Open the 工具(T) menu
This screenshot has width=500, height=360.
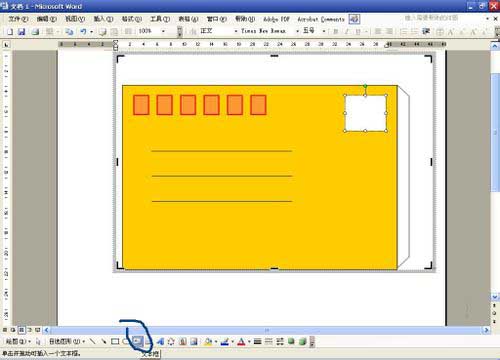tap(160, 19)
